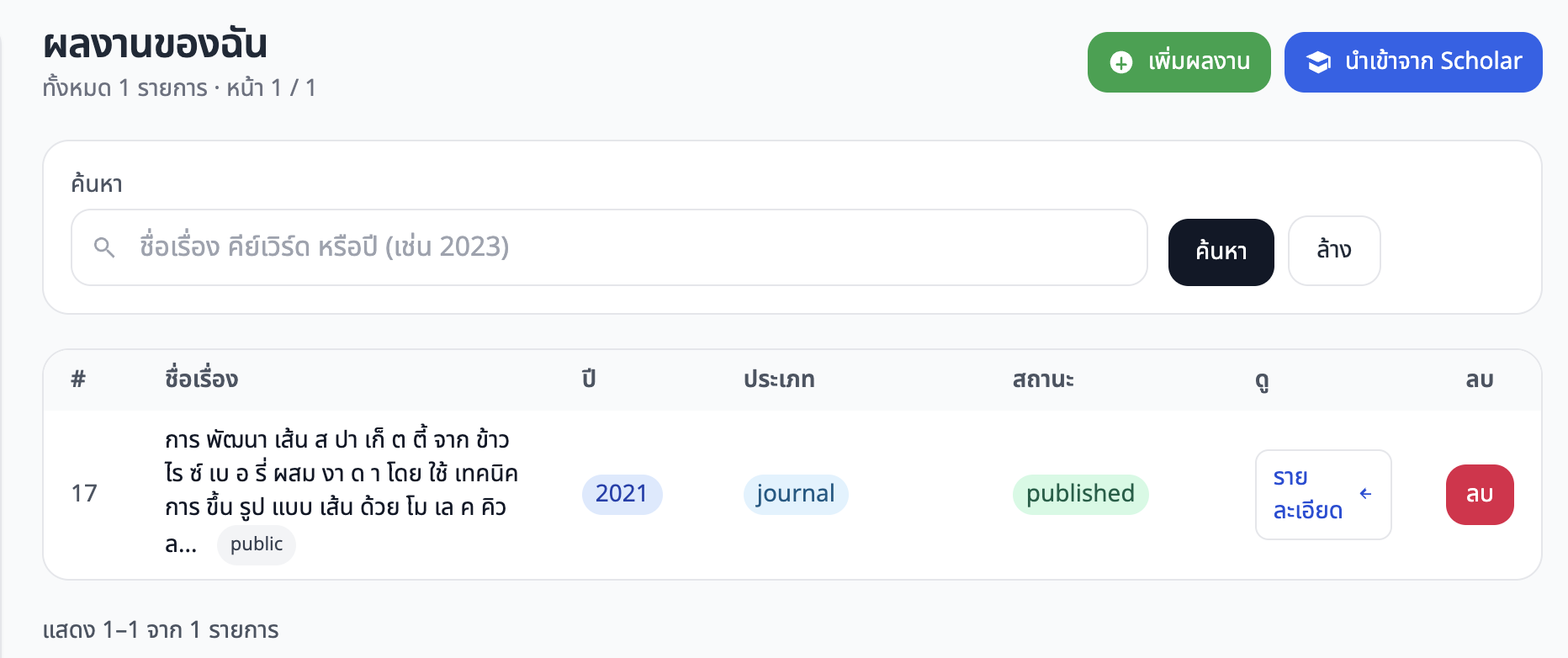The image size is (1568, 658).
Task: Click the journal type badge
Action: click(x=795, y=494)
